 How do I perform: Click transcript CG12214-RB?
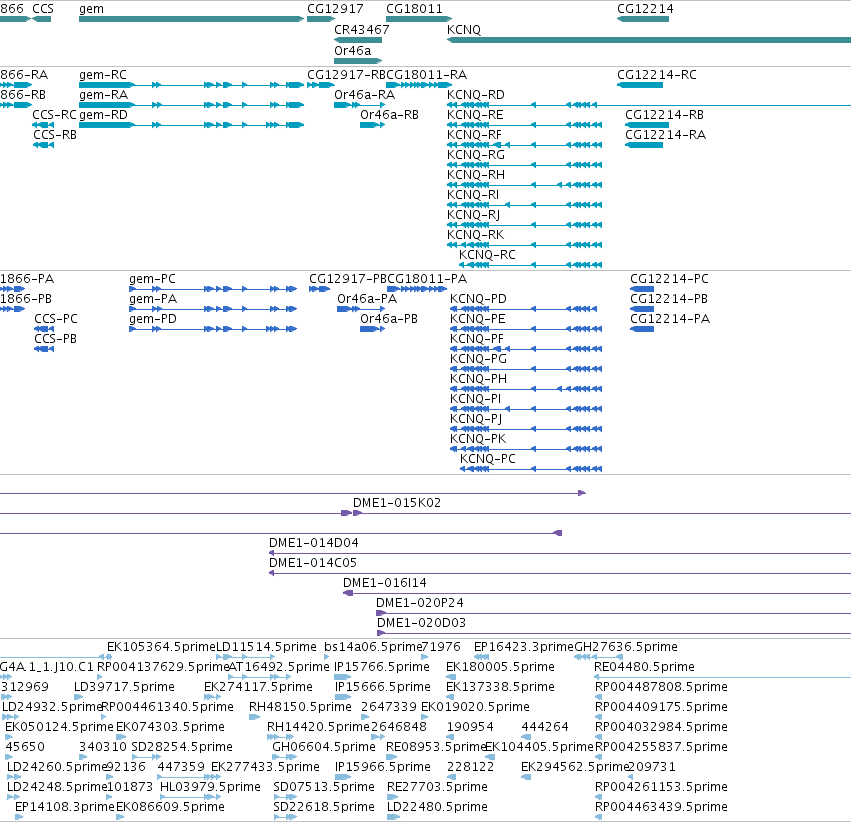point(647,125)
